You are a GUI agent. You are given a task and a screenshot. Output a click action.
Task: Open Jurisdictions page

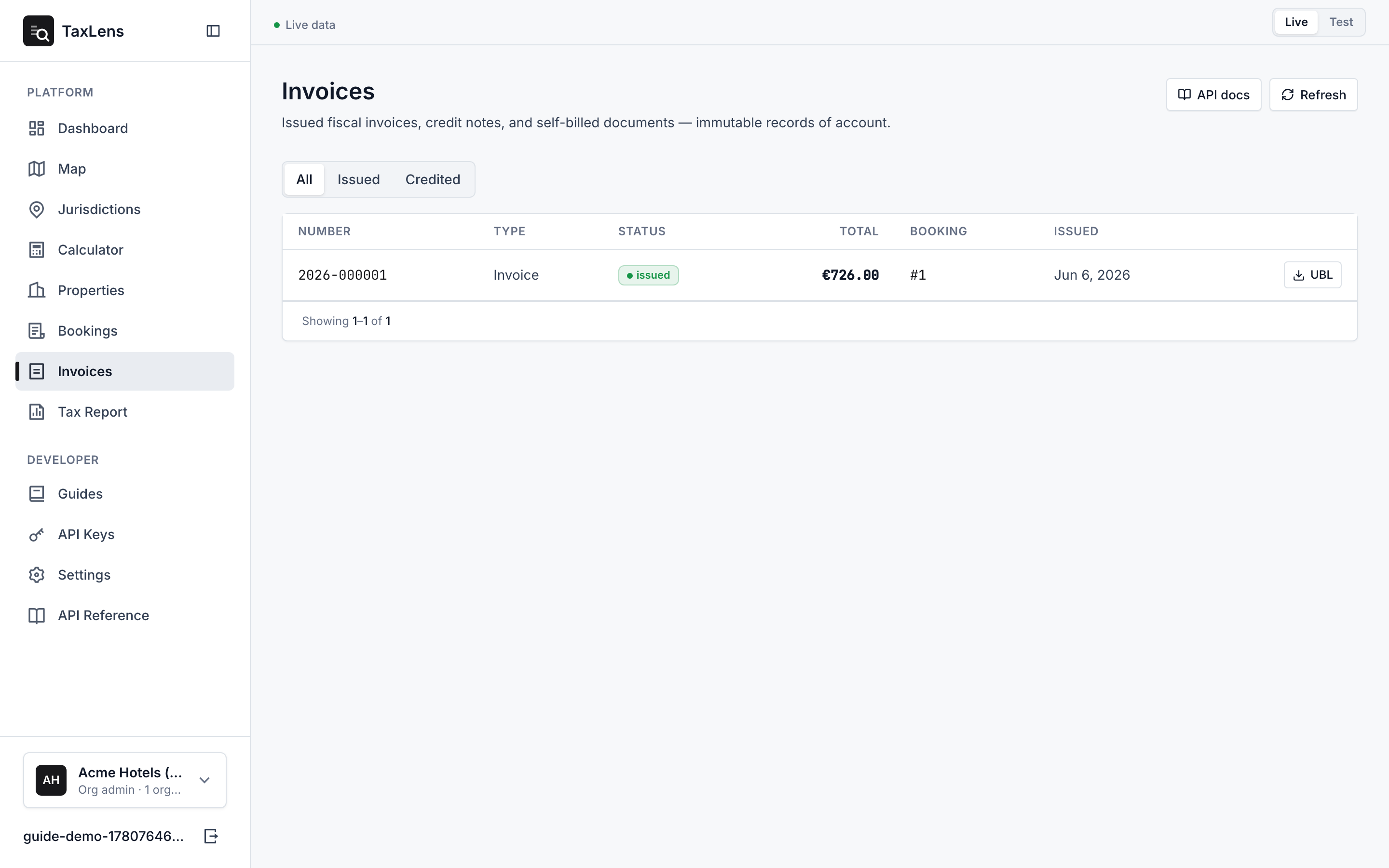124,210
